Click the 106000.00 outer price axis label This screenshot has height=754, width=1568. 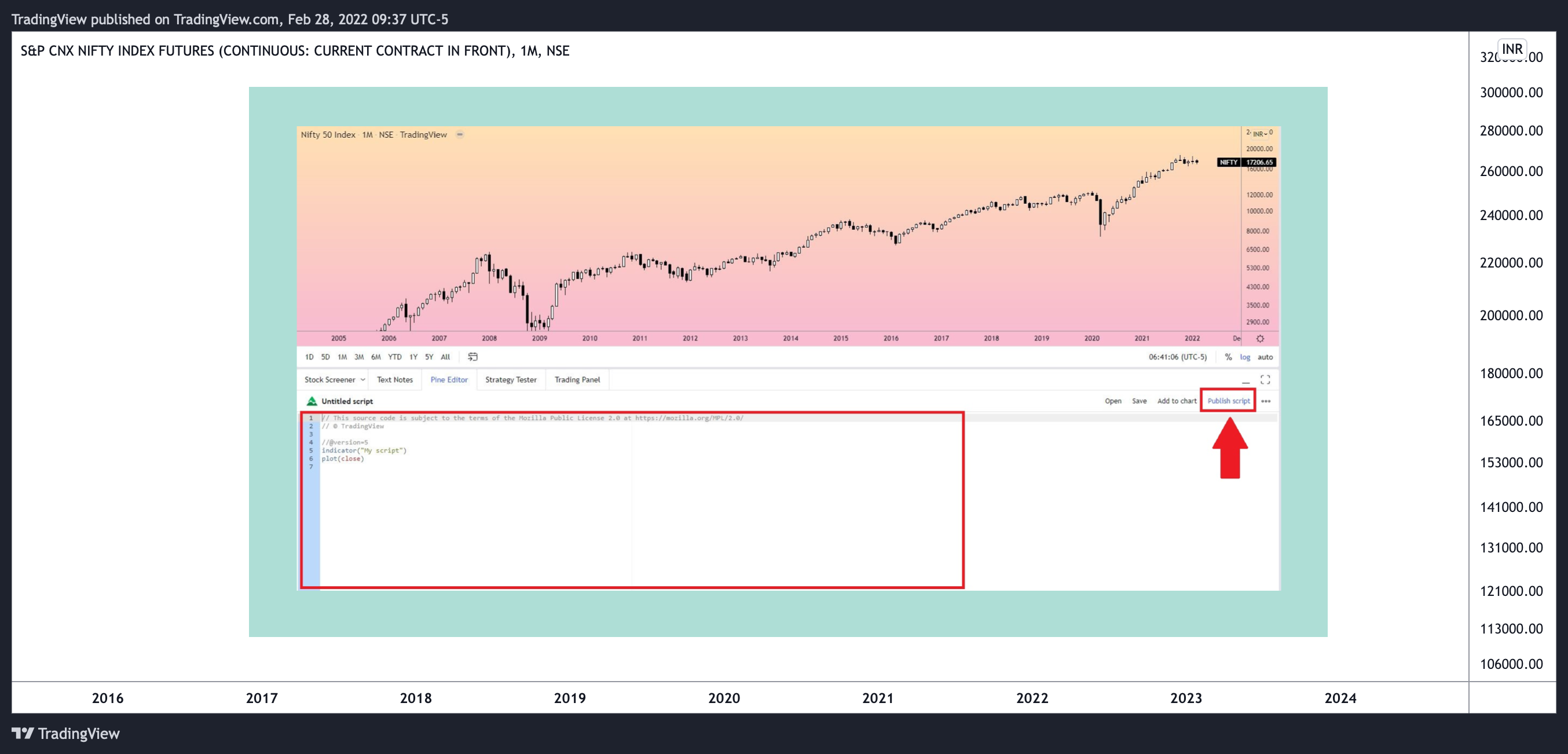1511,664
